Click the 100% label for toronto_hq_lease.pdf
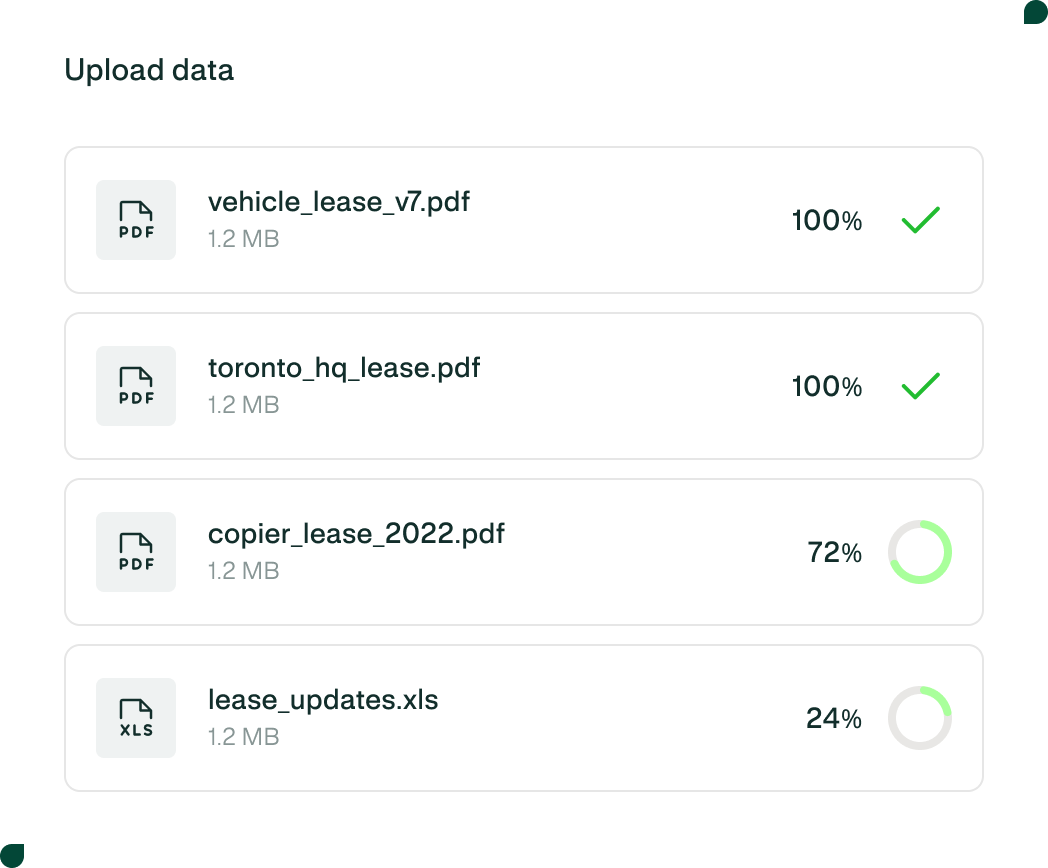Image resolution: width=1048 pixels, height=868 pixels. 827,387
